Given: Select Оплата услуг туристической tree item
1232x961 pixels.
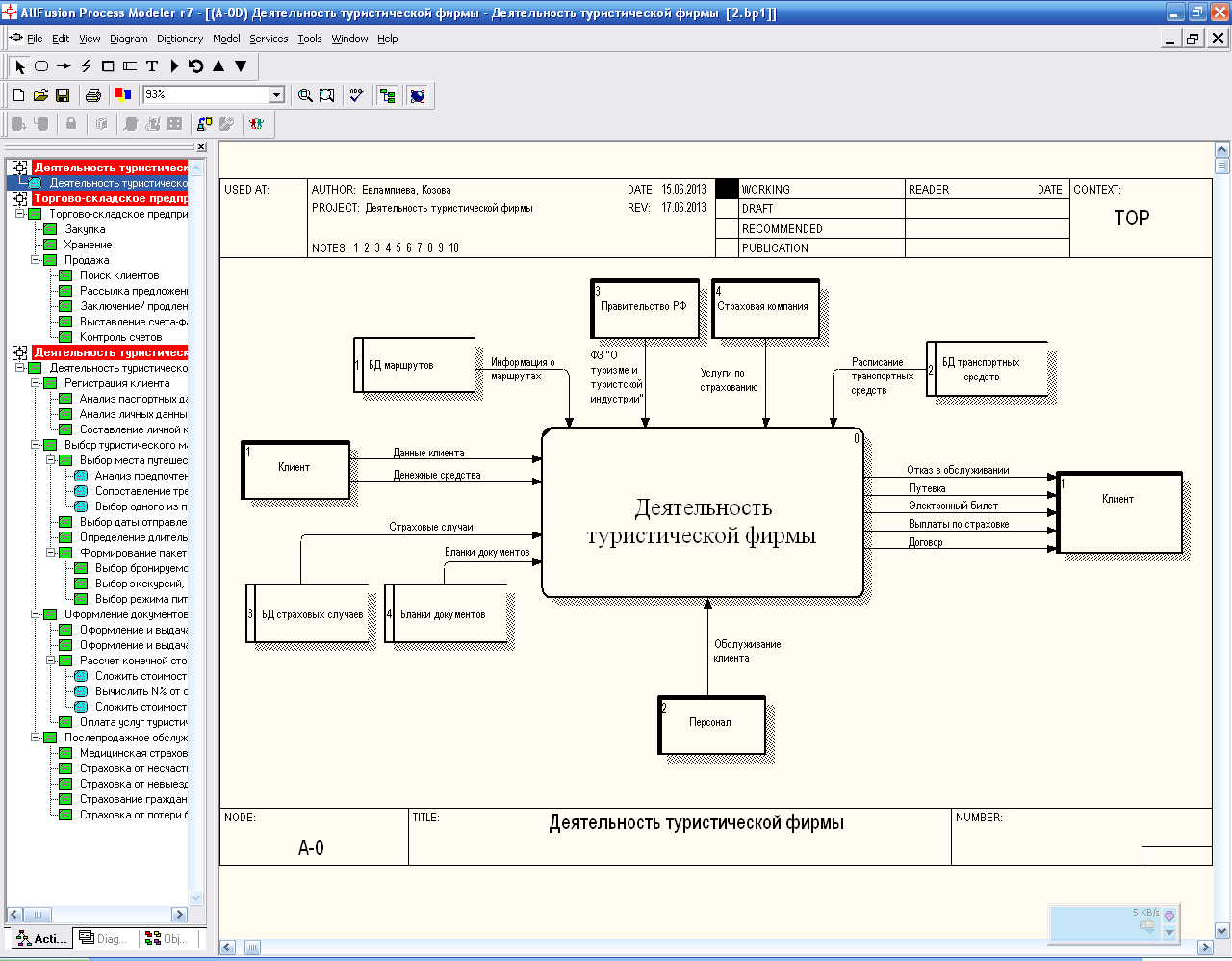Looking at the screenshot, I should tap(133, 722).
